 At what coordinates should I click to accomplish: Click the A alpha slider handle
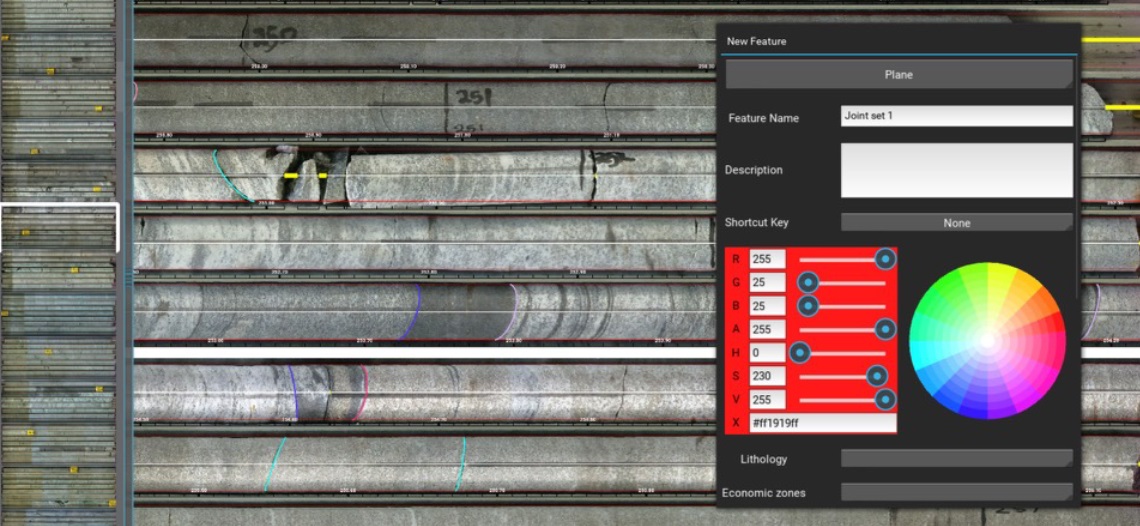(885, 329)
